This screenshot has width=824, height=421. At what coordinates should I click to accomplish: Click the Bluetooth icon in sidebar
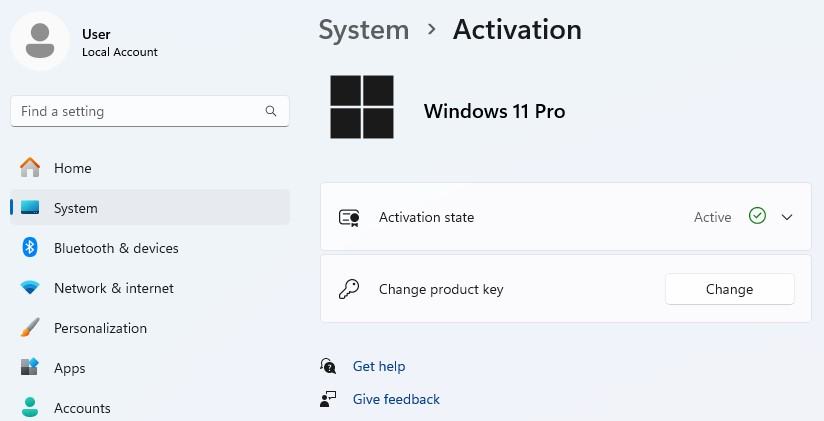30,248
